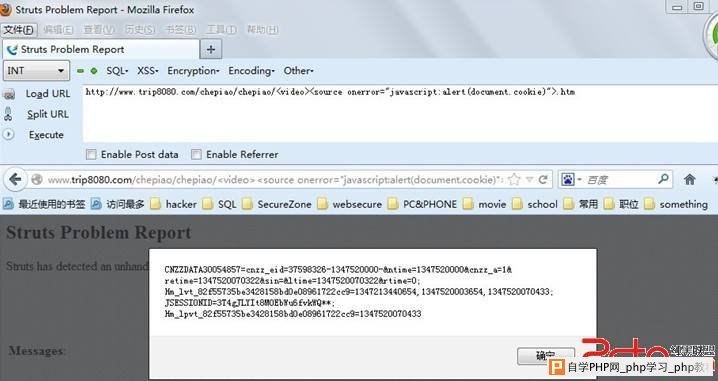Go to the Firefox home page
The width and height of the screenshot is (718, 381).
tap(690, 180)
